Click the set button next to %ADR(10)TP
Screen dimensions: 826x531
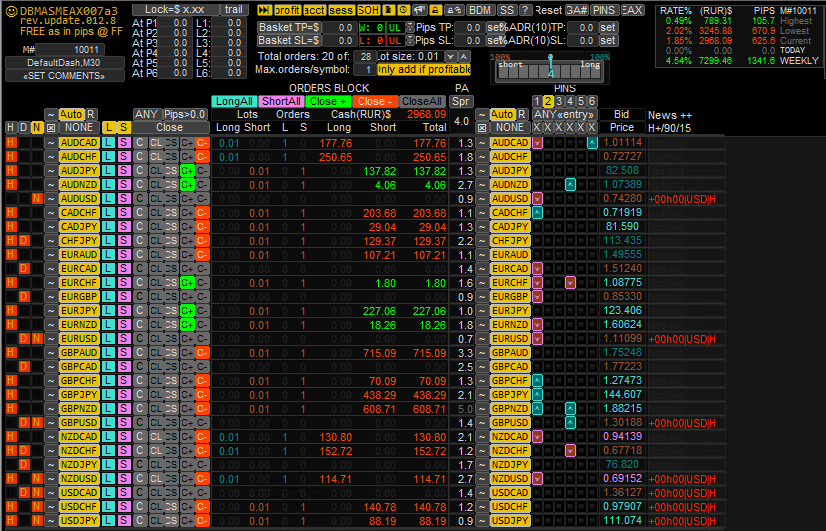[608, 27]
